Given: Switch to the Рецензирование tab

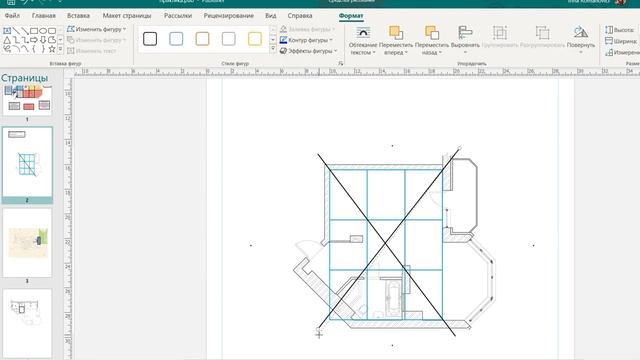Looking at the screenshot, I should [x=229, y=16].
